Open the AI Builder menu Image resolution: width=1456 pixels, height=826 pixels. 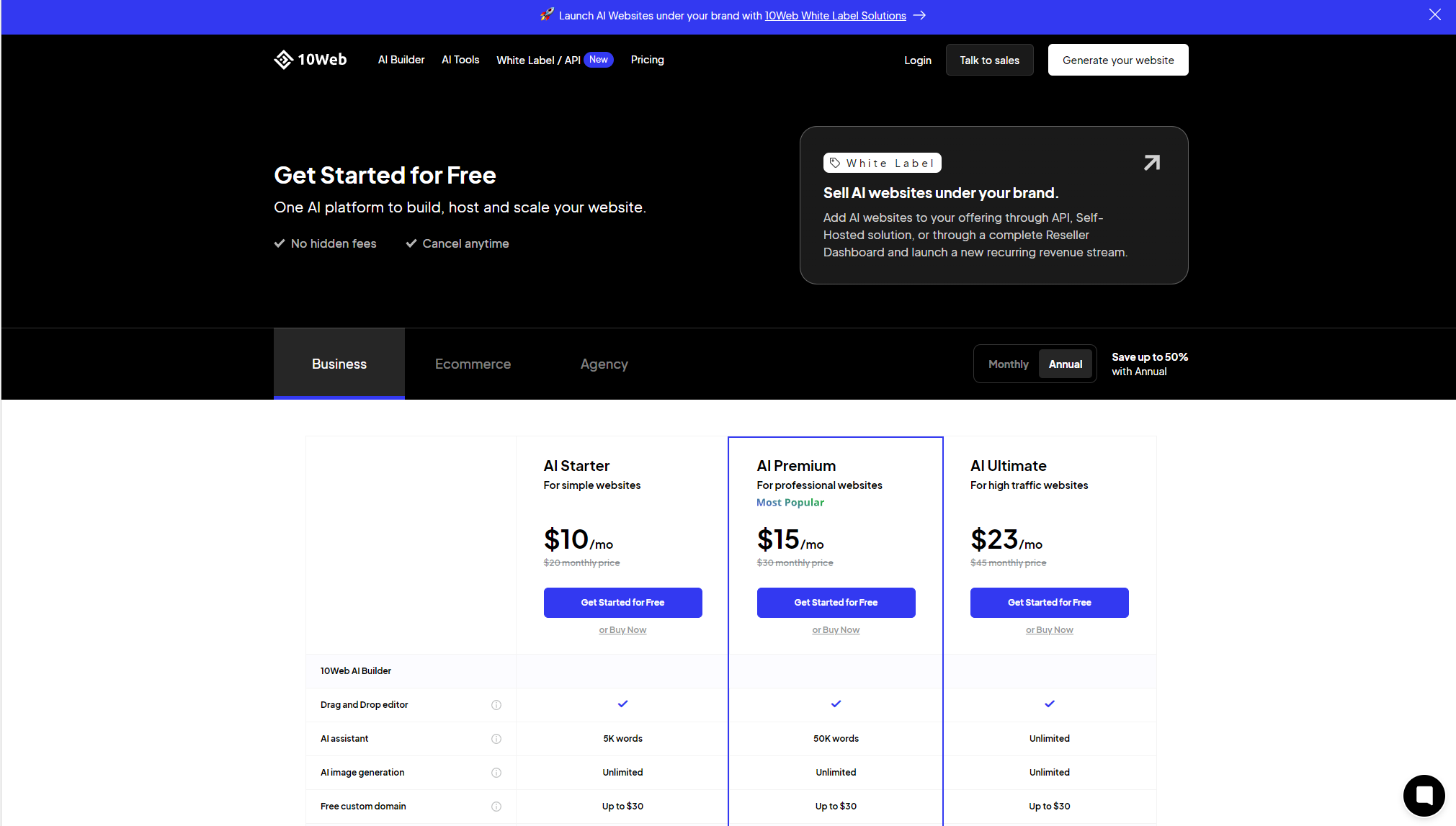[x=401, y=60]
